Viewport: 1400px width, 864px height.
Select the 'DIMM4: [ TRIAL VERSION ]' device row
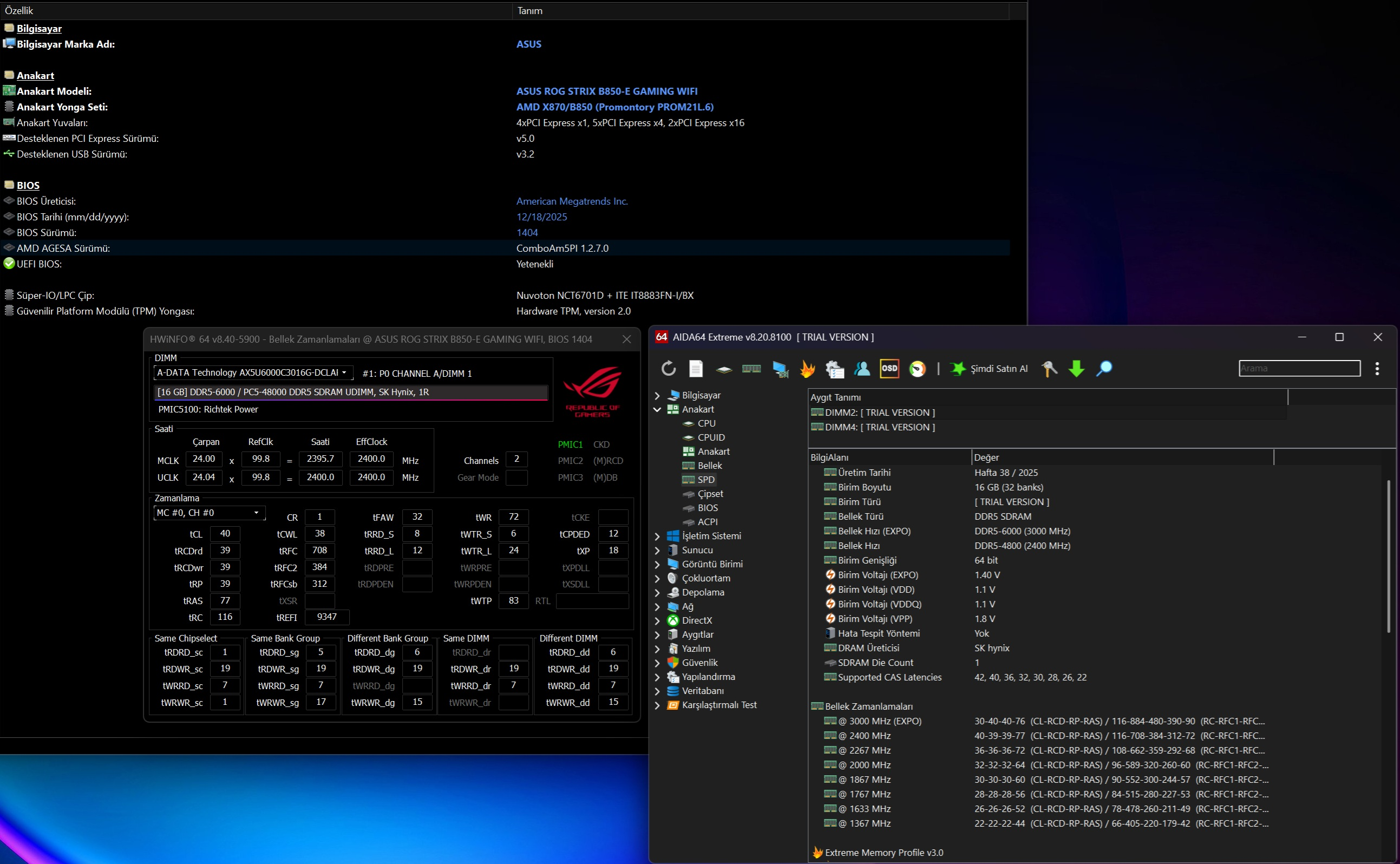click(1049, 428)
